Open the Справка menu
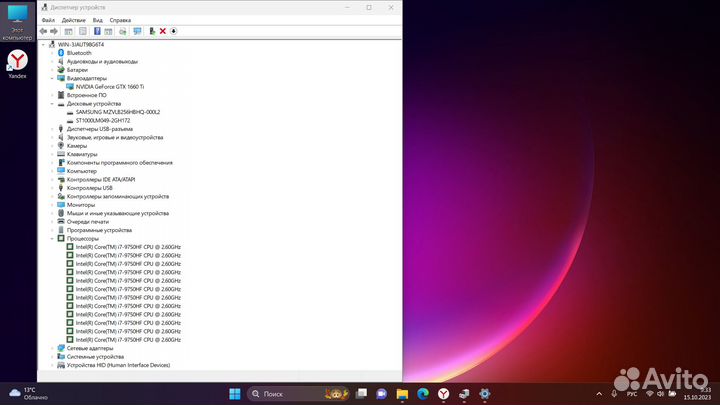720x405 pixels. click(120, 20)
